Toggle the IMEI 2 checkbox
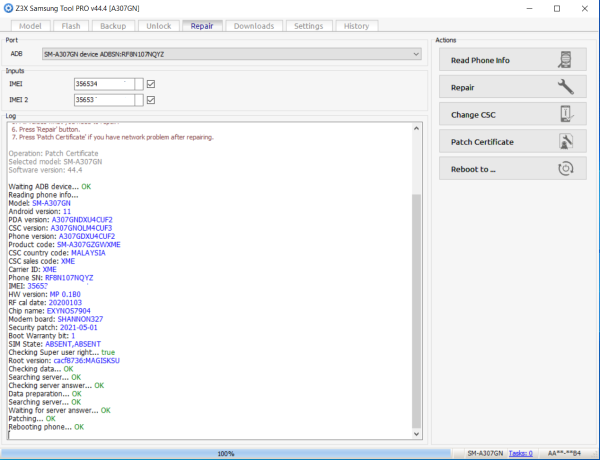The image size is (600, 460). (x=151, y=100)
